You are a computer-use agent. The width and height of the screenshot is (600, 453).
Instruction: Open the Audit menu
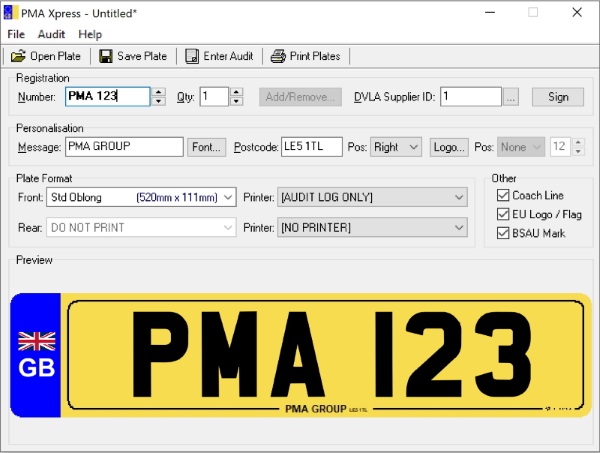(51, 34)
